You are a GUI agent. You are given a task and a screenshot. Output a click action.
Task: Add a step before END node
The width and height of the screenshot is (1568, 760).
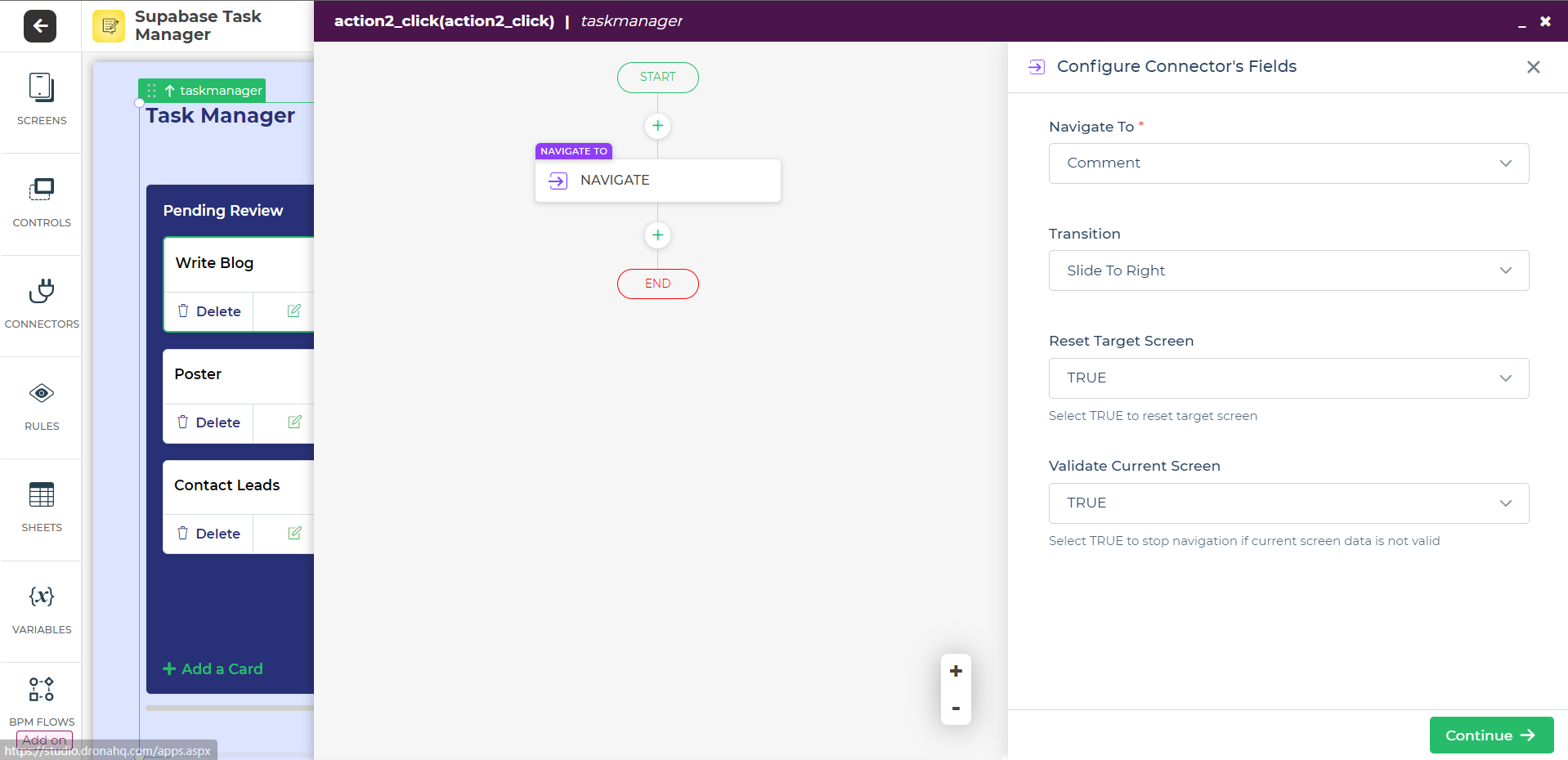click(x=657, y=235)
